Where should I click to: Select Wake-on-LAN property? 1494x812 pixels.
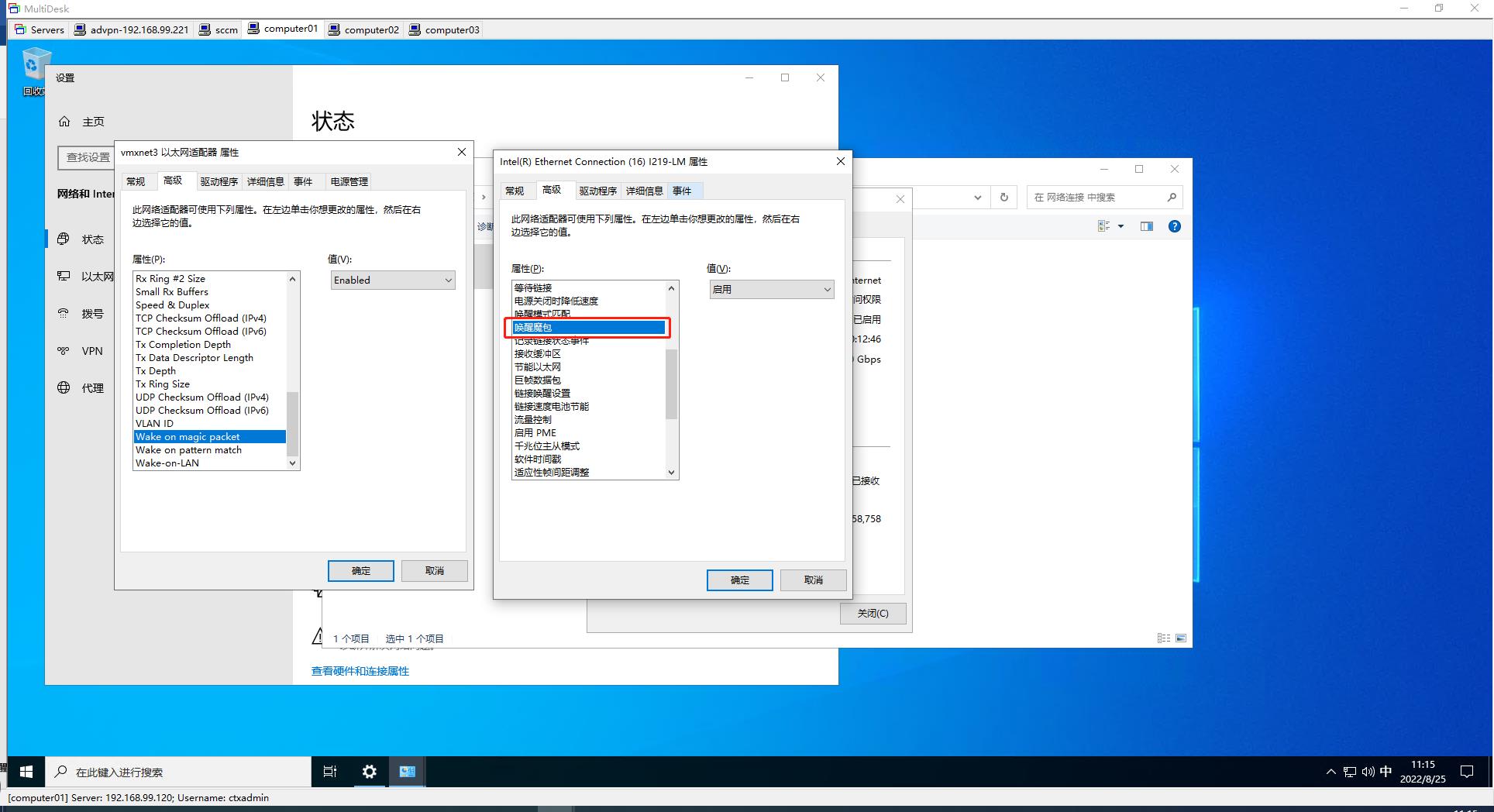click(x=209, y=463)
